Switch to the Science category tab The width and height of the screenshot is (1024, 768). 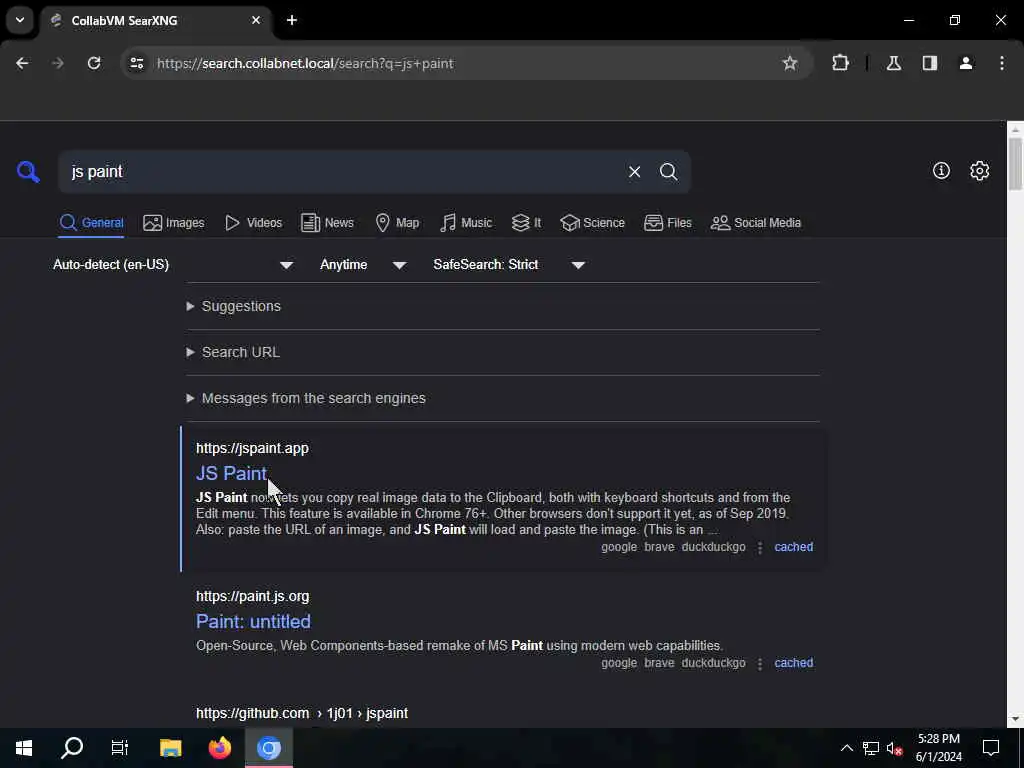[x=592, y=223]
